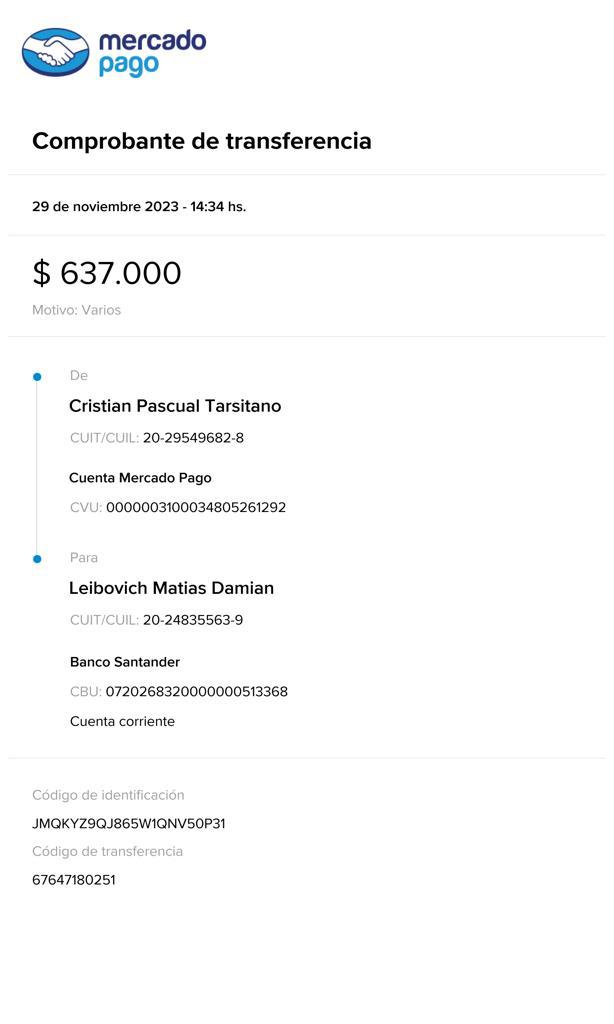Click the CVU number 0000003100034805261292
Screen dimensions: 614x1024
tap(196, 507)
